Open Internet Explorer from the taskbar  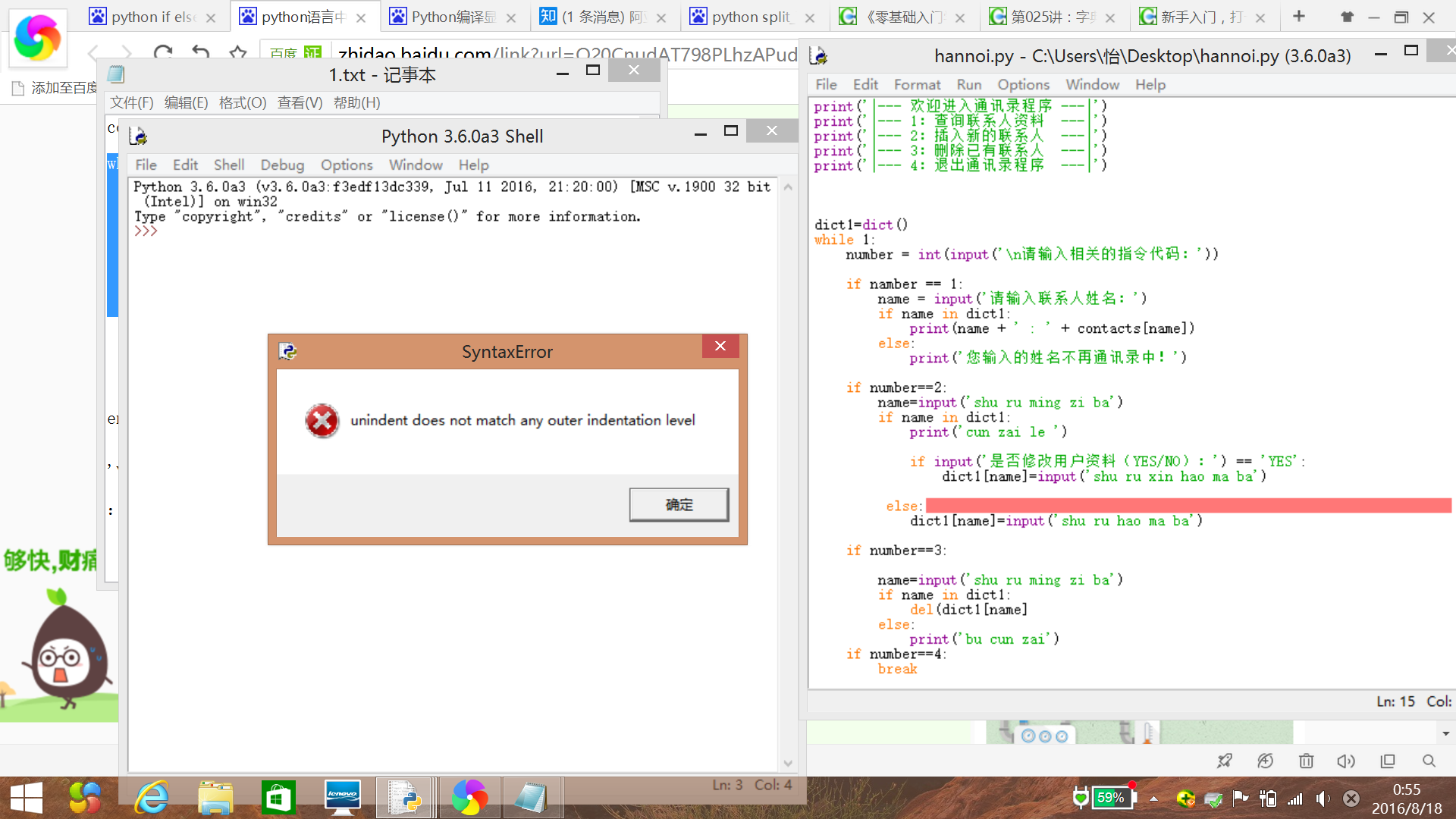pos(152,798)
